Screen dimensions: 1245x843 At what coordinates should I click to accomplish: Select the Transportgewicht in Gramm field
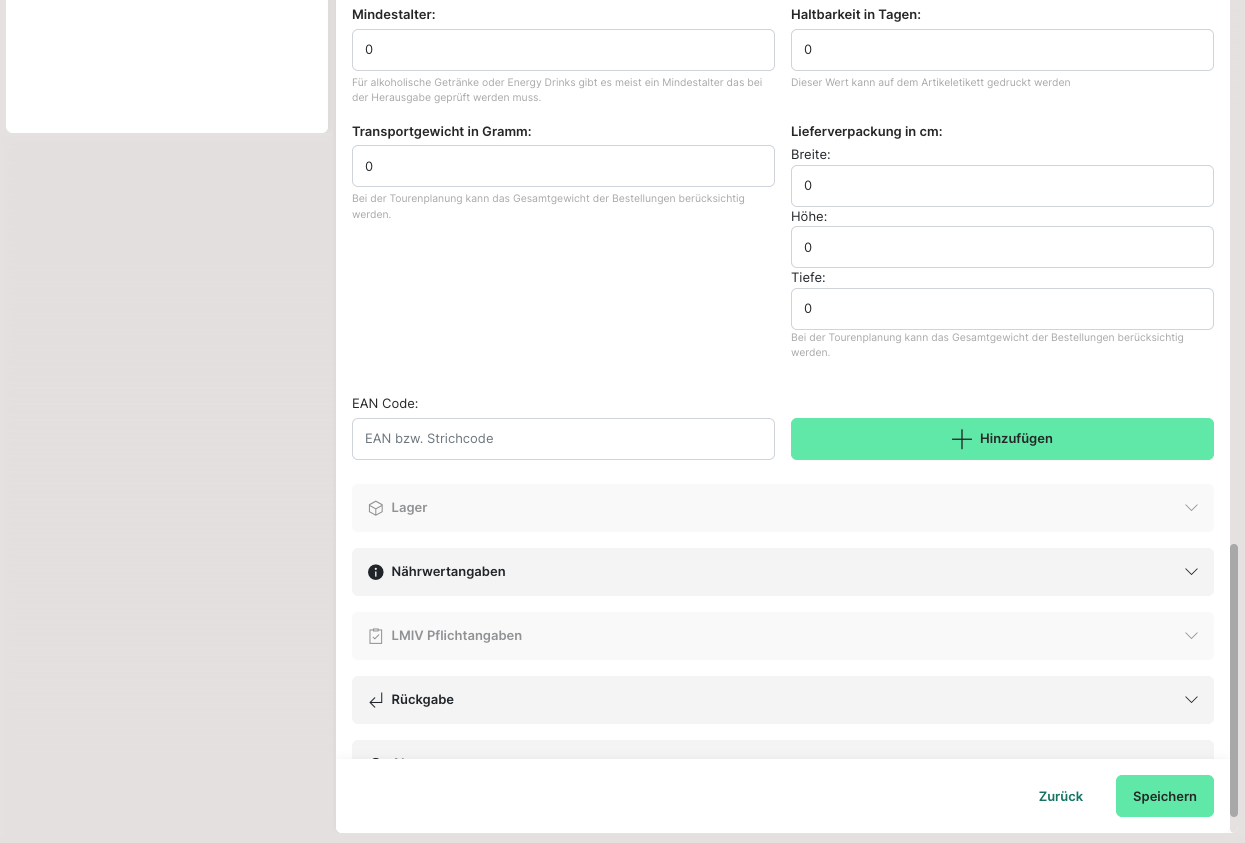pyautogui.click(x=563, y=166)
